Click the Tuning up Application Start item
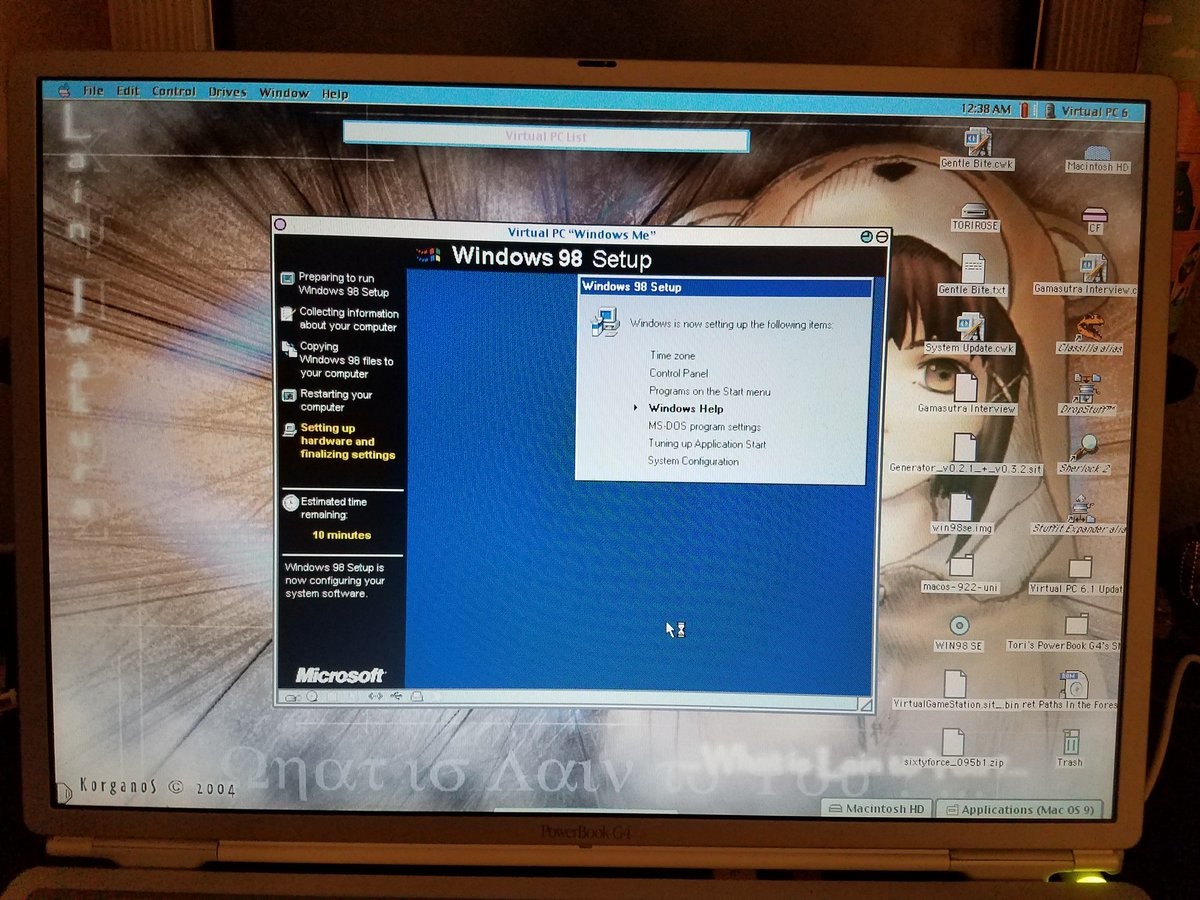Screen dimensions: 1200x900 tap(707, 443)
